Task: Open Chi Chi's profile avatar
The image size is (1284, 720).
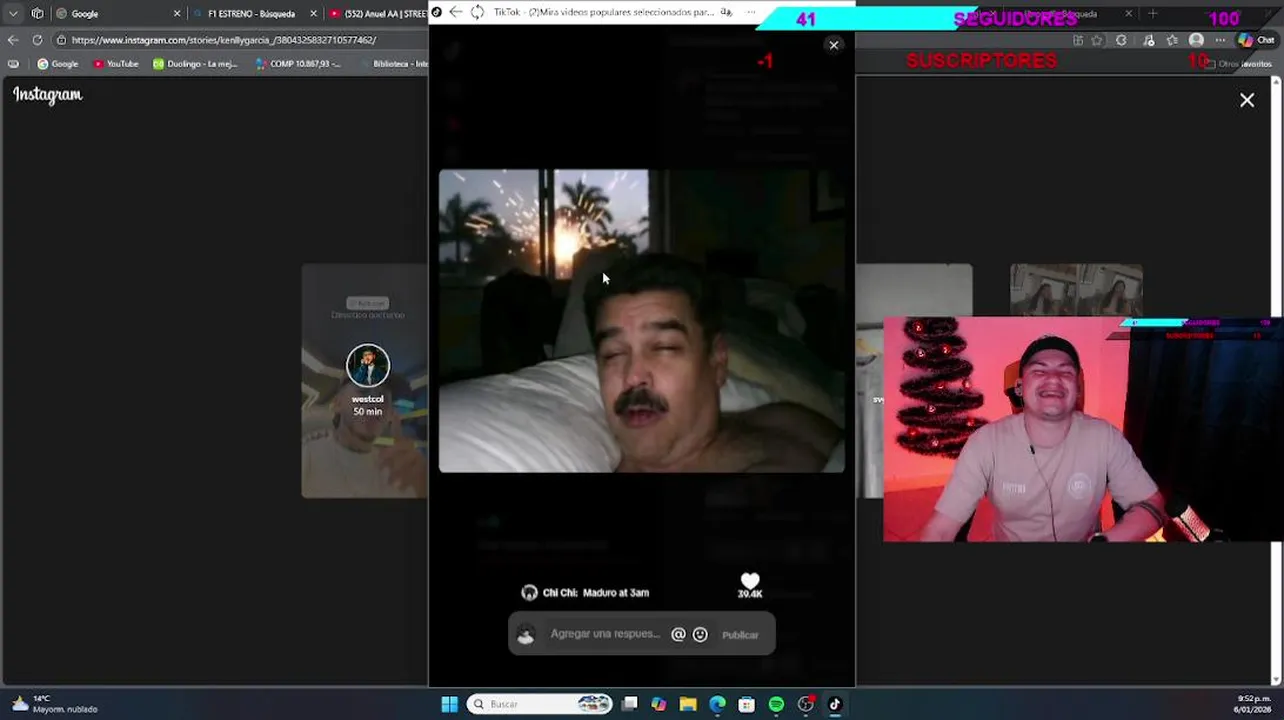Action: point(529,592)
